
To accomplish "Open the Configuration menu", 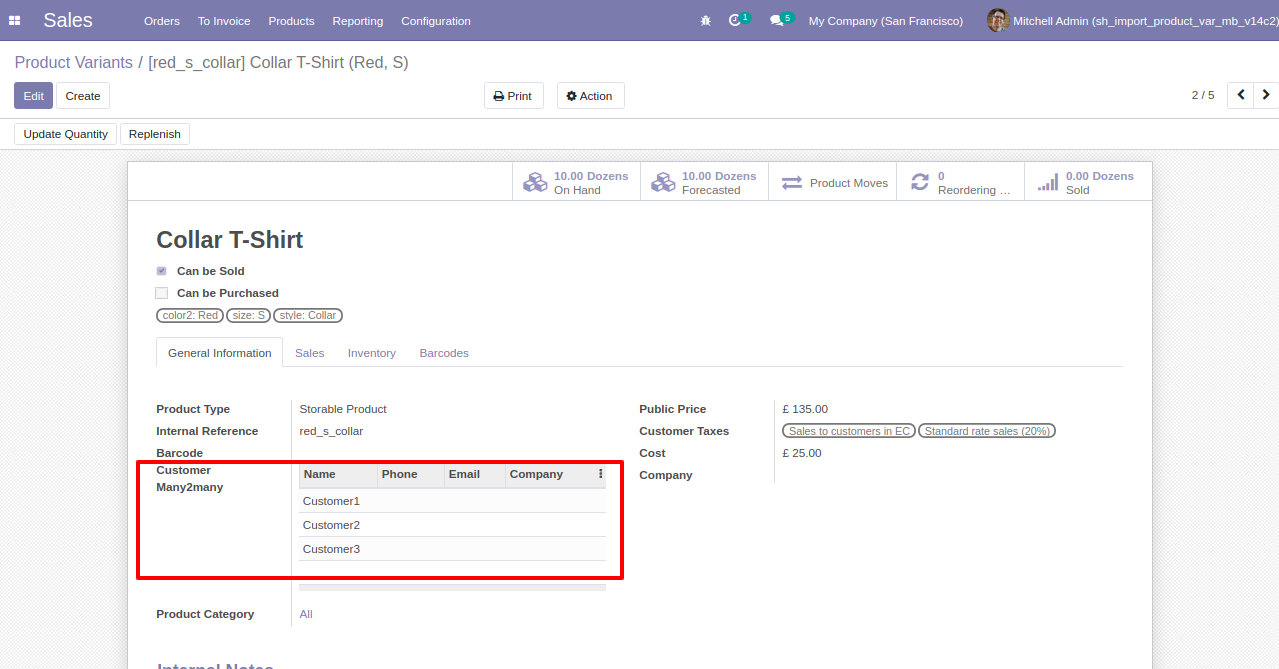I will pyautogui.click(x=436, y=21).
